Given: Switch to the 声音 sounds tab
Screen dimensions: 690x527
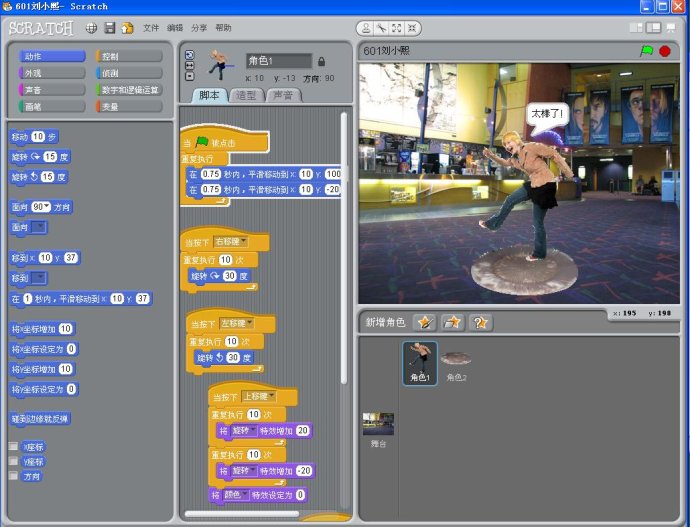Looking at the screenshot, I should (x=283, y=95).
